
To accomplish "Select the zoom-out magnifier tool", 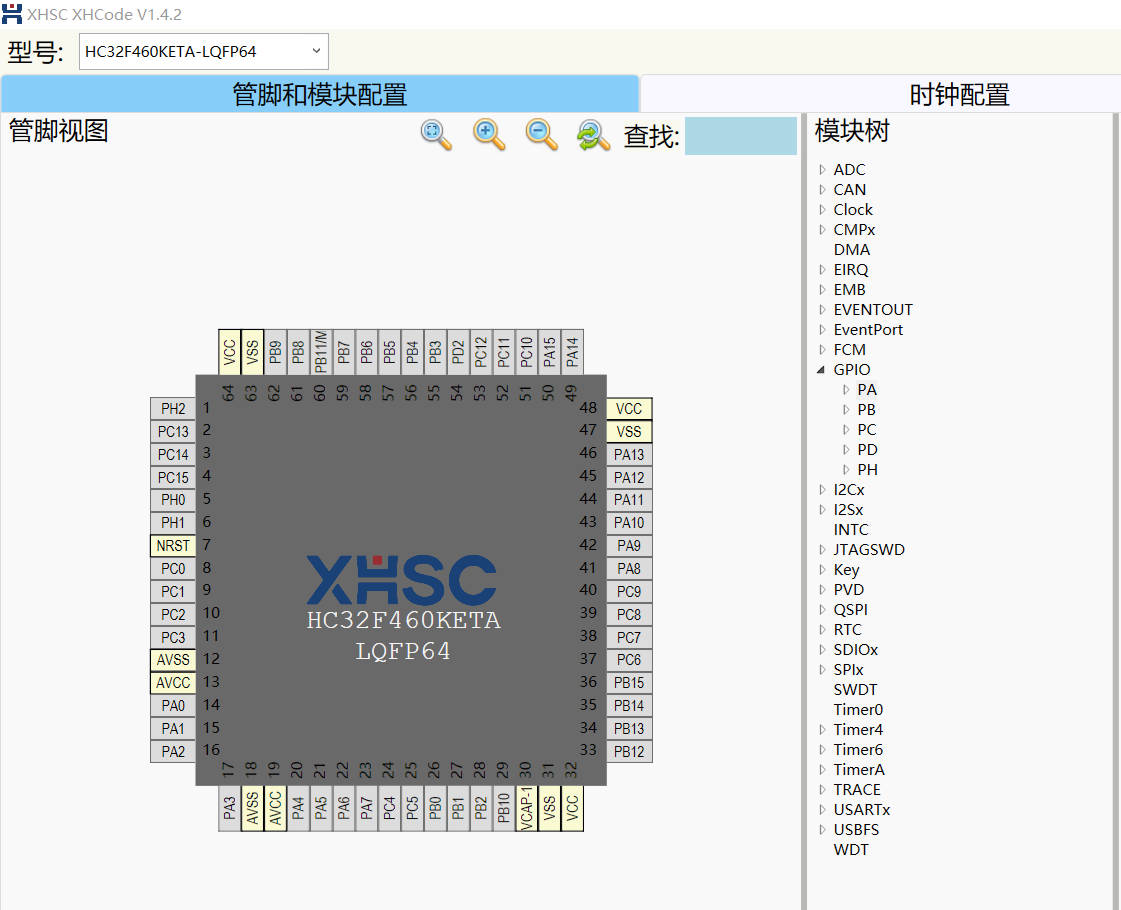I will tap(541, 136).
